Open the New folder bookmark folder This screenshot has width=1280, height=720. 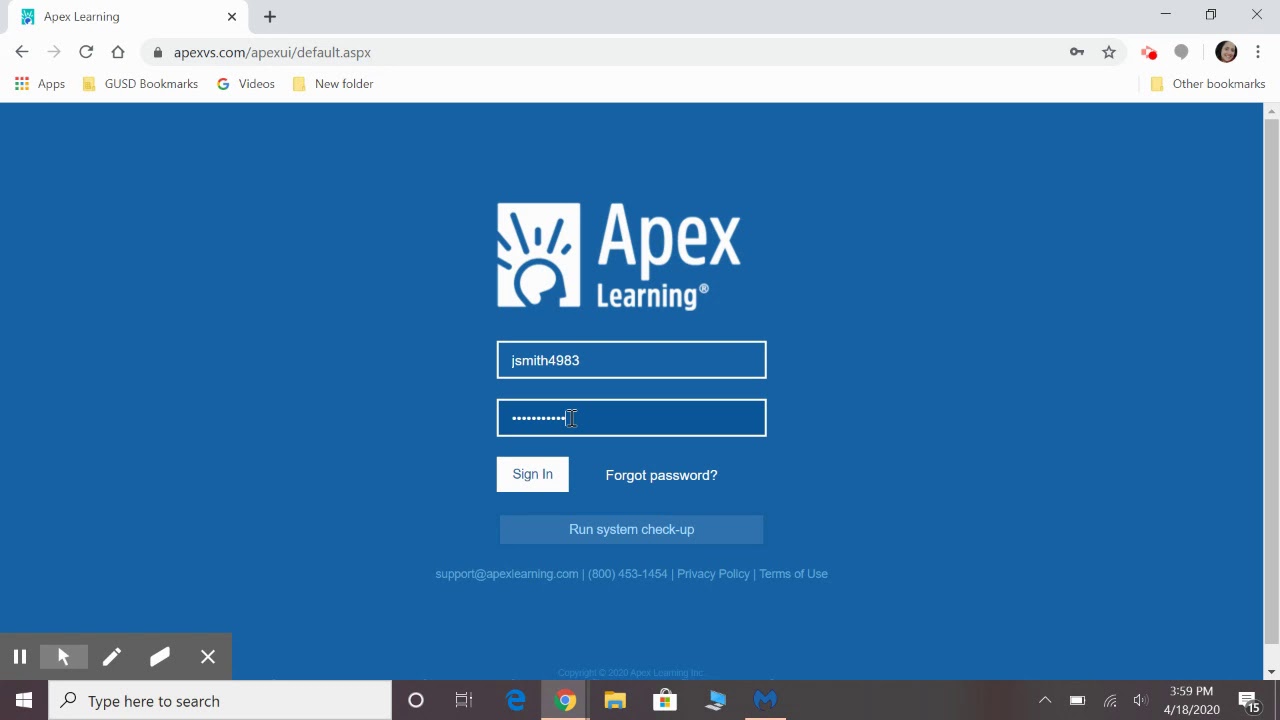(x=333, y=84)
